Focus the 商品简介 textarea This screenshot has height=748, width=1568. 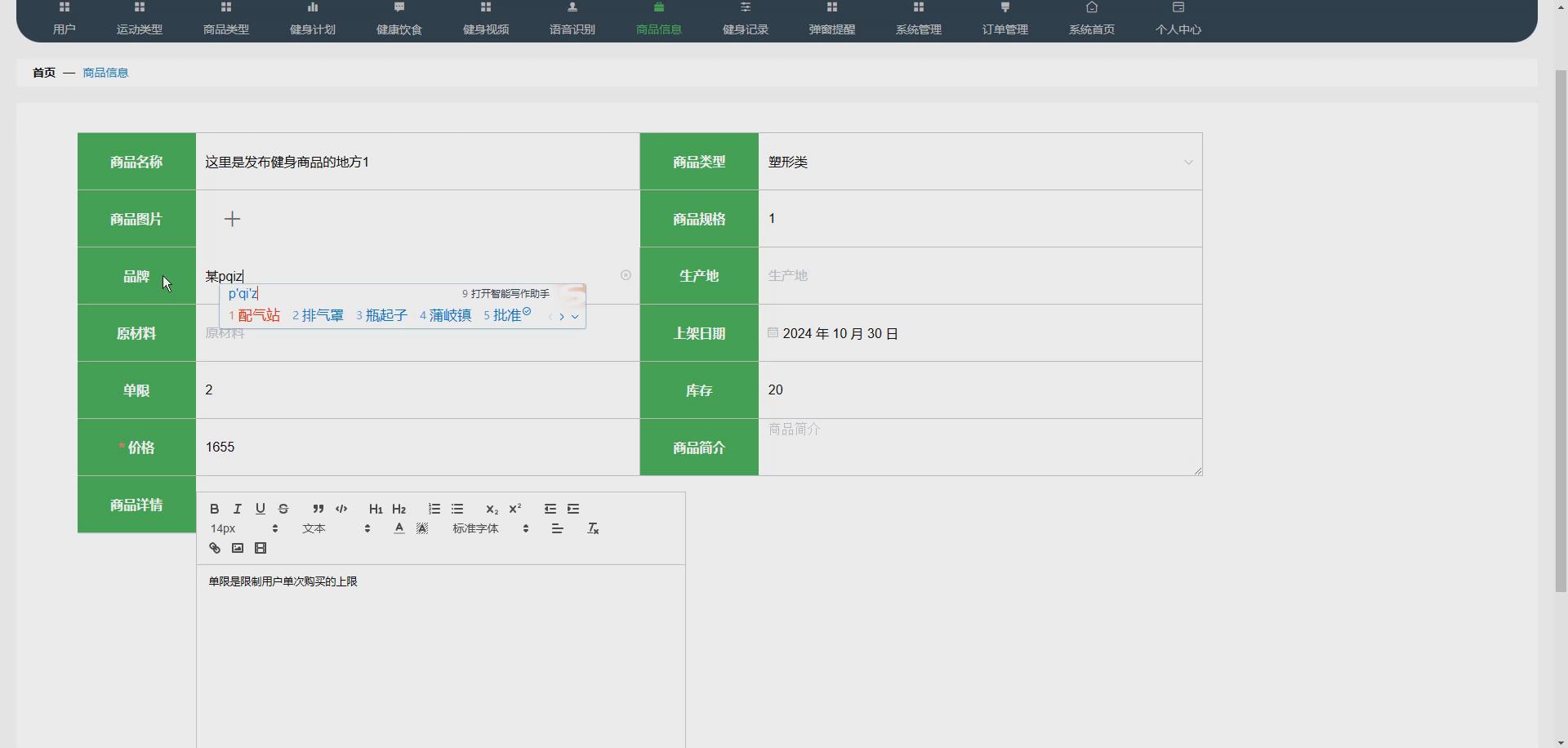click(980, 447)
